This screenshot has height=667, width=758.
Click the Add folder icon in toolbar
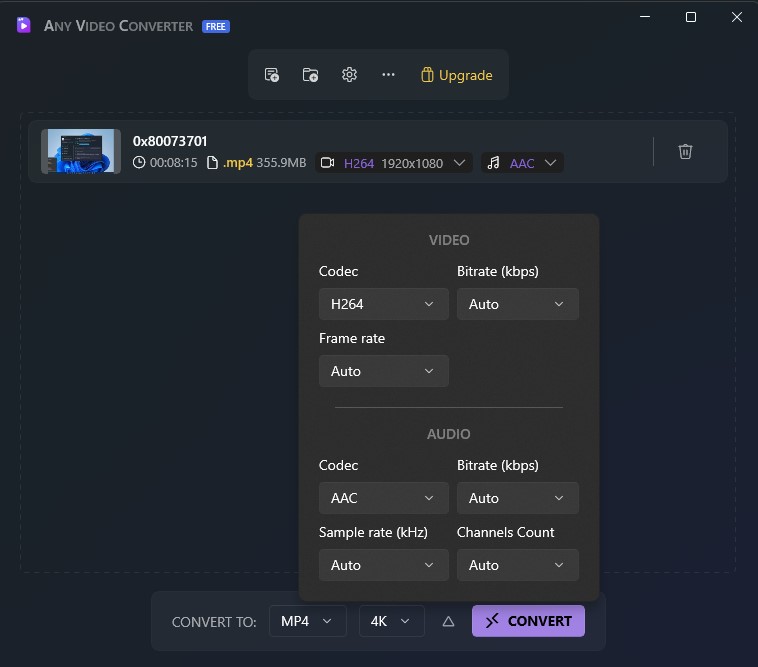click(310, 75)
